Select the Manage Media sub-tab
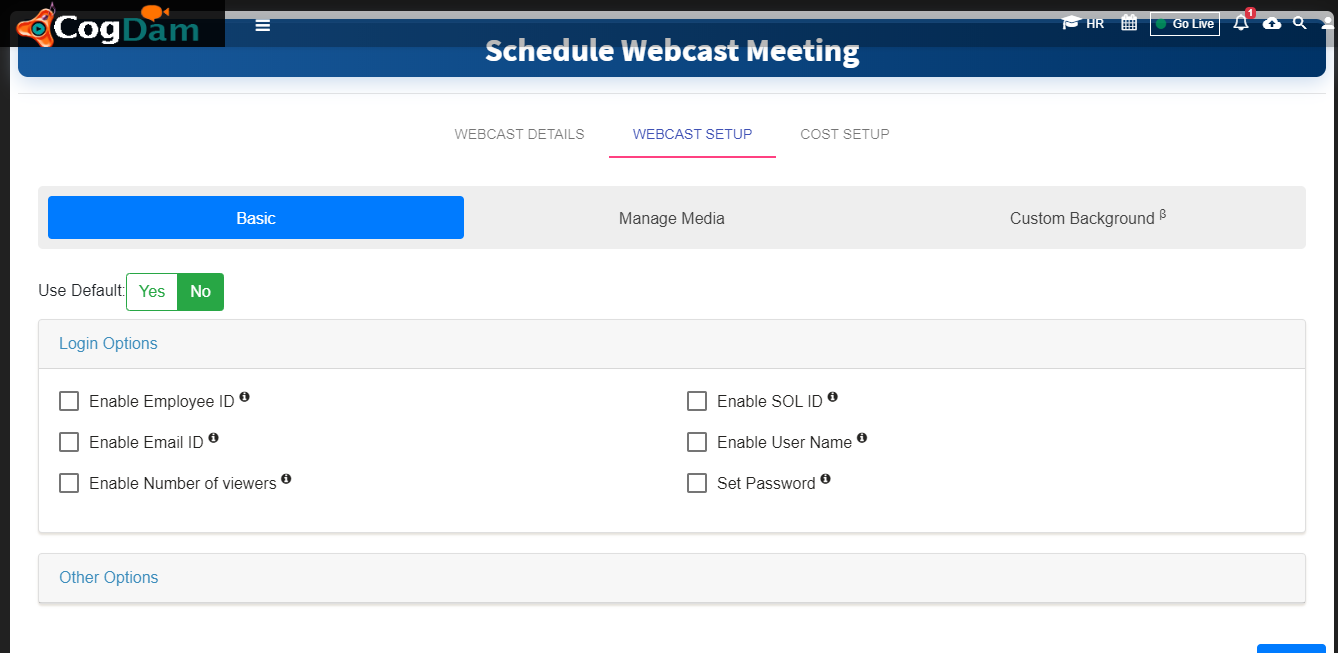Image resolution: width=1338 pixels, height=653 pixels. [x=672, y=218]
